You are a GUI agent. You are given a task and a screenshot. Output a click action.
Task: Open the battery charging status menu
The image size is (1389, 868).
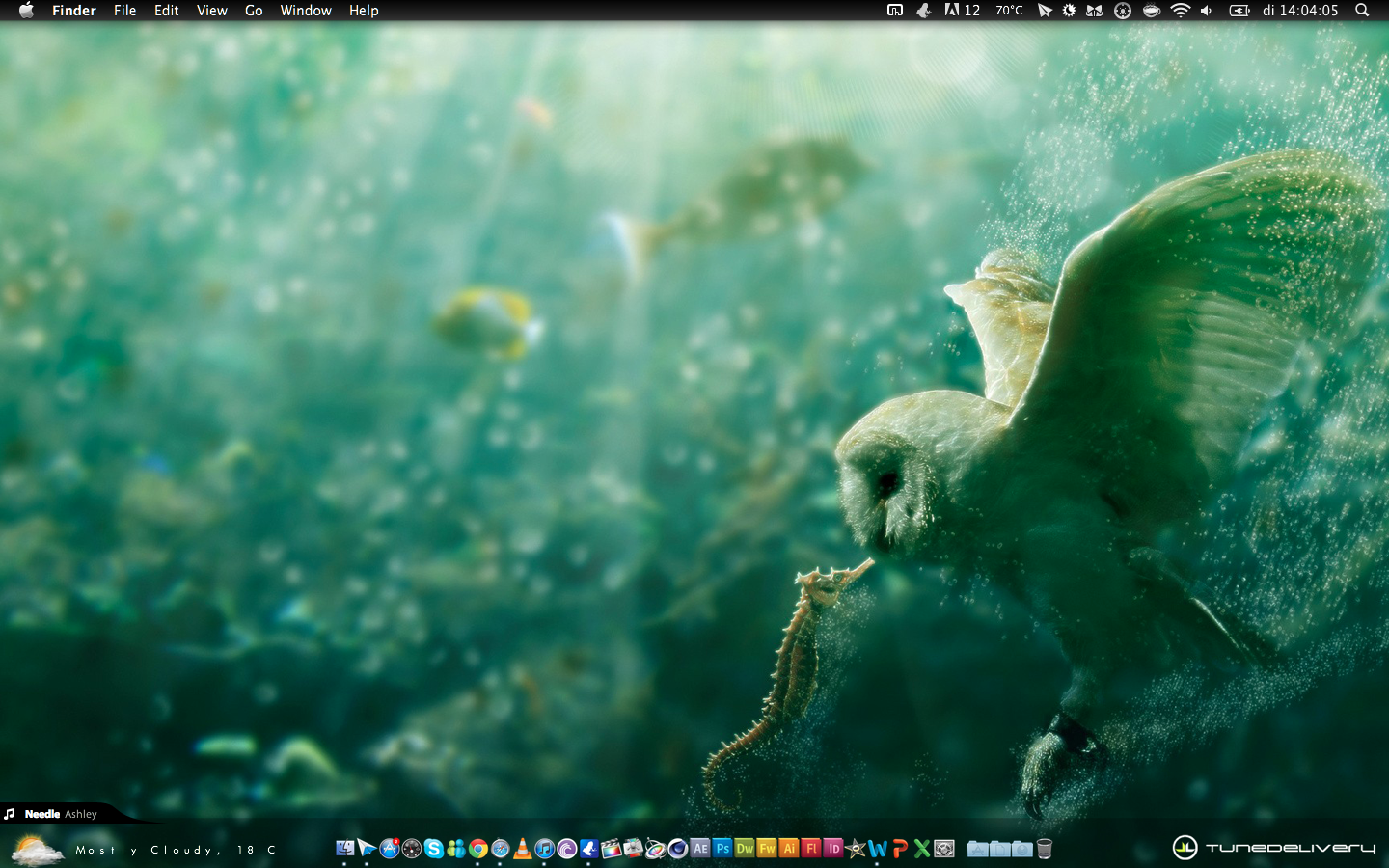[x=1239, y=11]
